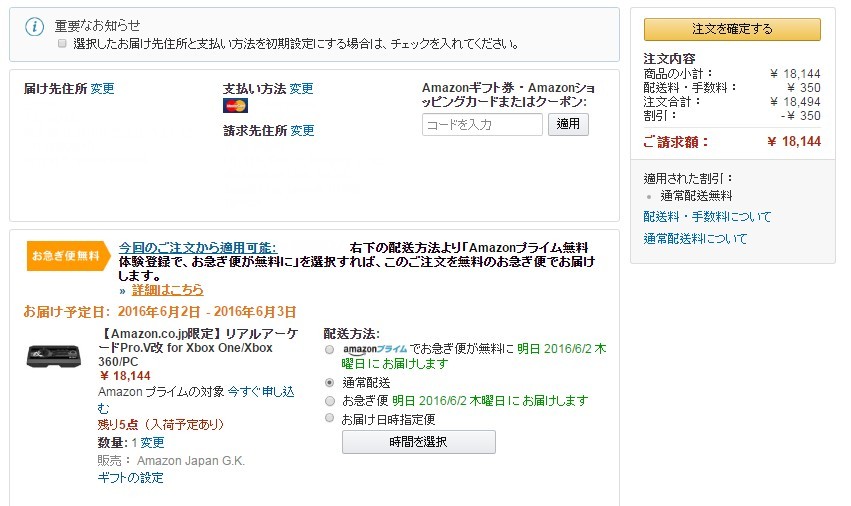This screenshot has width=851, height=506.
Task: Click 変更 next to 請求先住所
Action: pos(302,131)
